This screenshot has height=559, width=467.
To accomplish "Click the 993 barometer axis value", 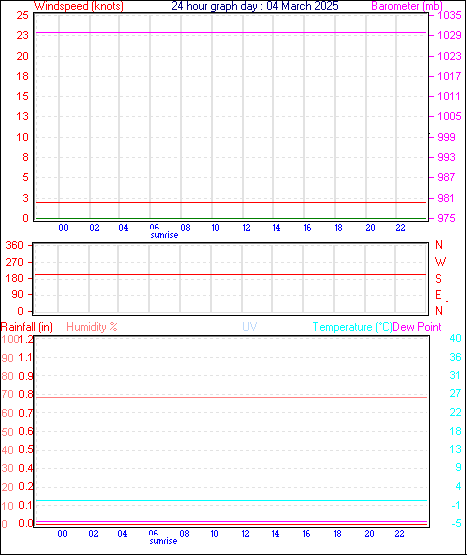I will pyautogui.click(x=446, y=157).
